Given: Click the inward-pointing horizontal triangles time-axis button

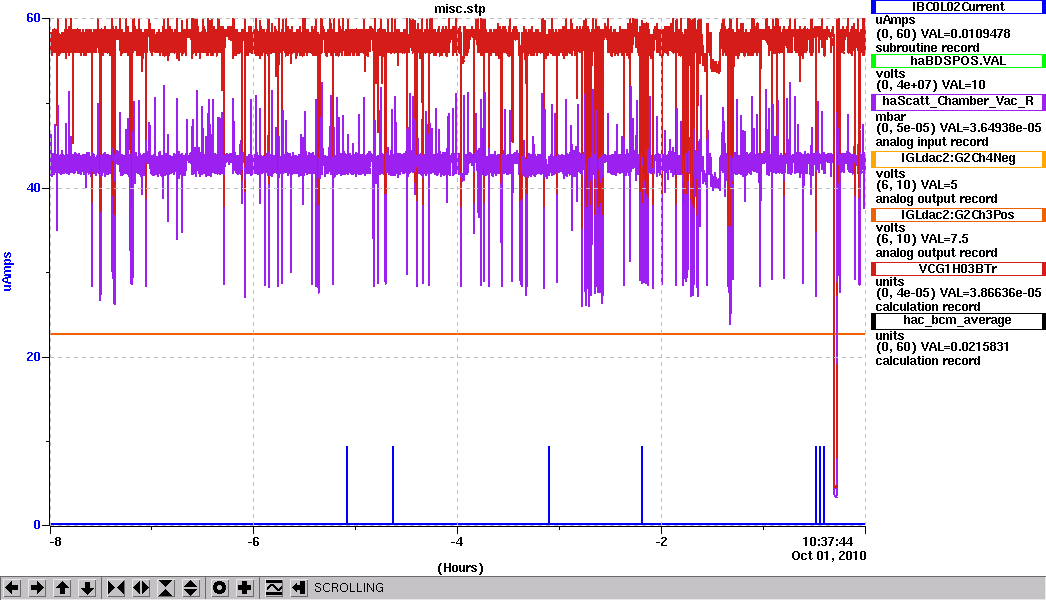Looking at the screenshot, I should [x=115, y=588].
